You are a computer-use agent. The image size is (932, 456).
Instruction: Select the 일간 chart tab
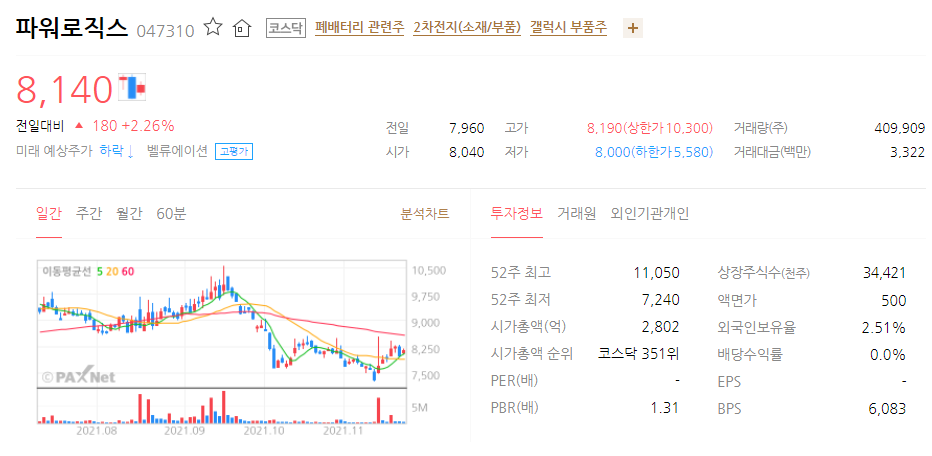49,213
